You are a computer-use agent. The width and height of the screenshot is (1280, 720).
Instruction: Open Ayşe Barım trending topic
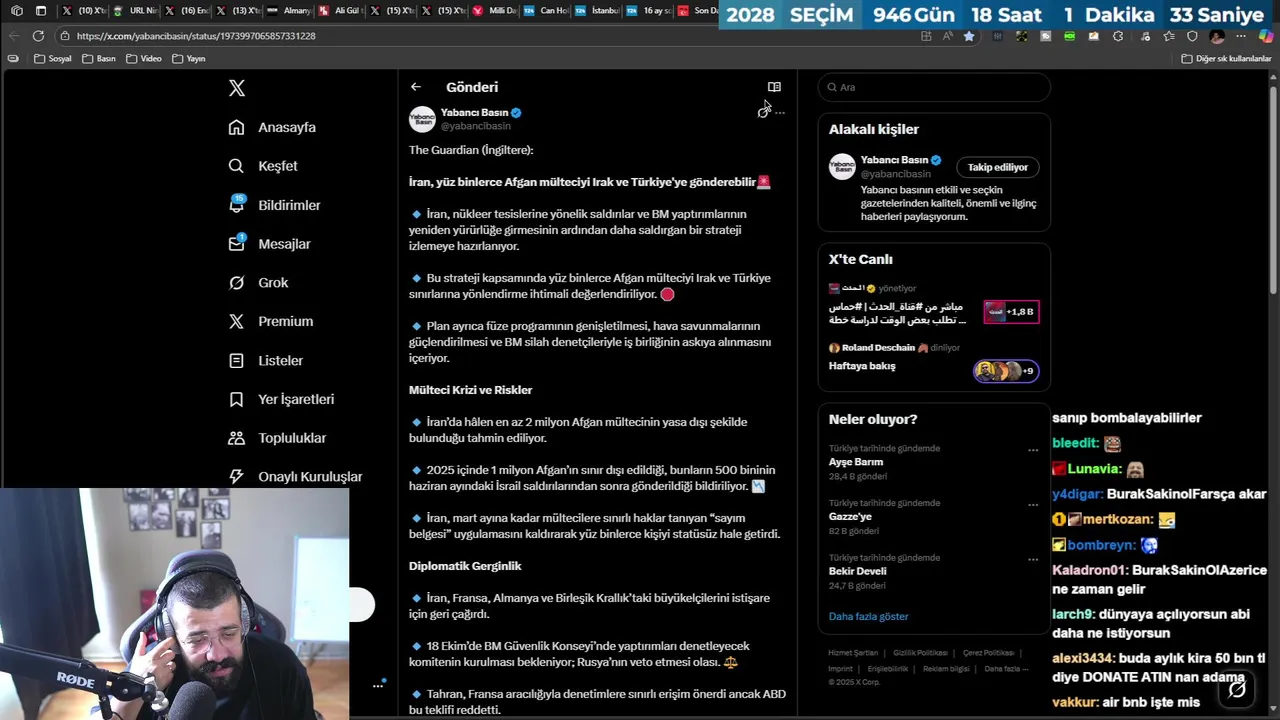(856, 462)
